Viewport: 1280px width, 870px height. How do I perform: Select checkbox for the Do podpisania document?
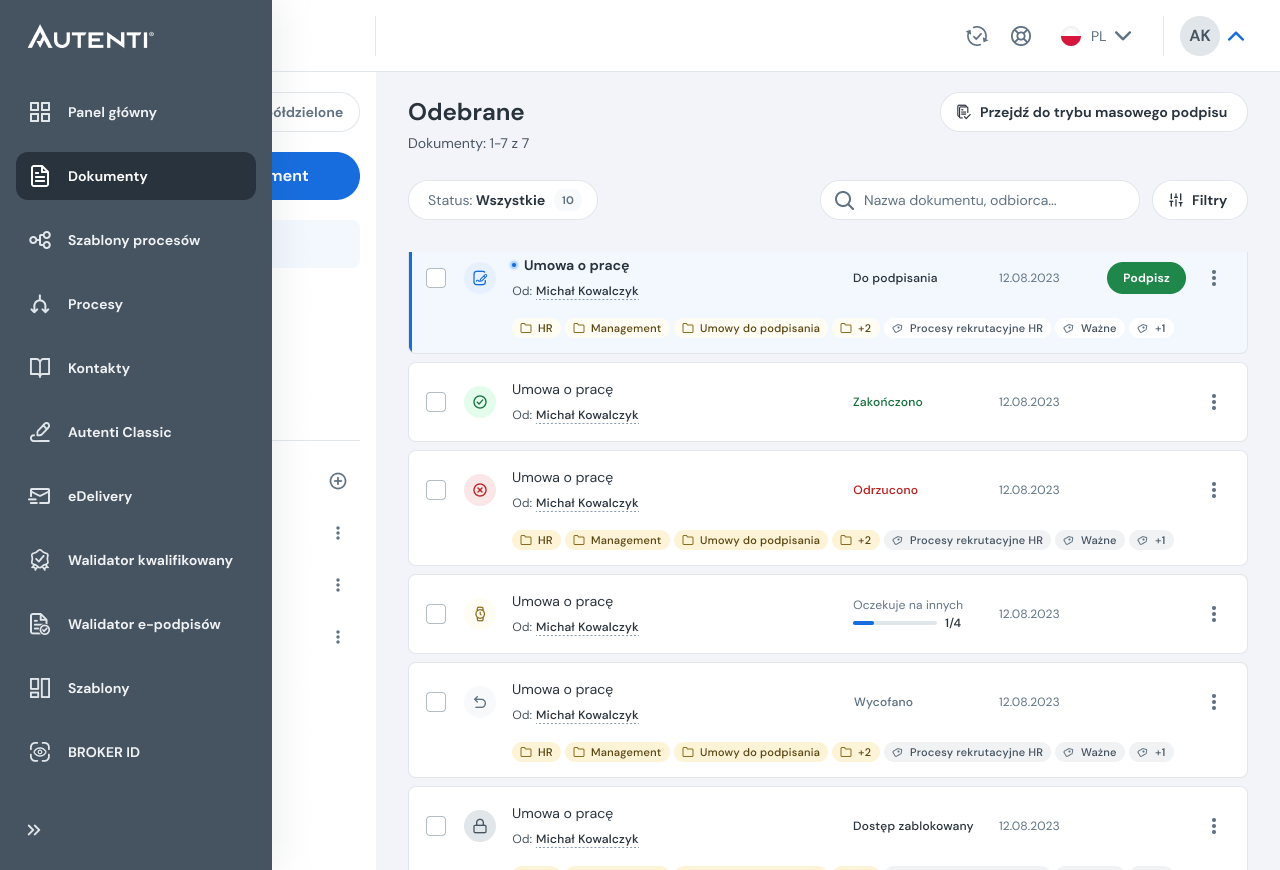[436, 278]
